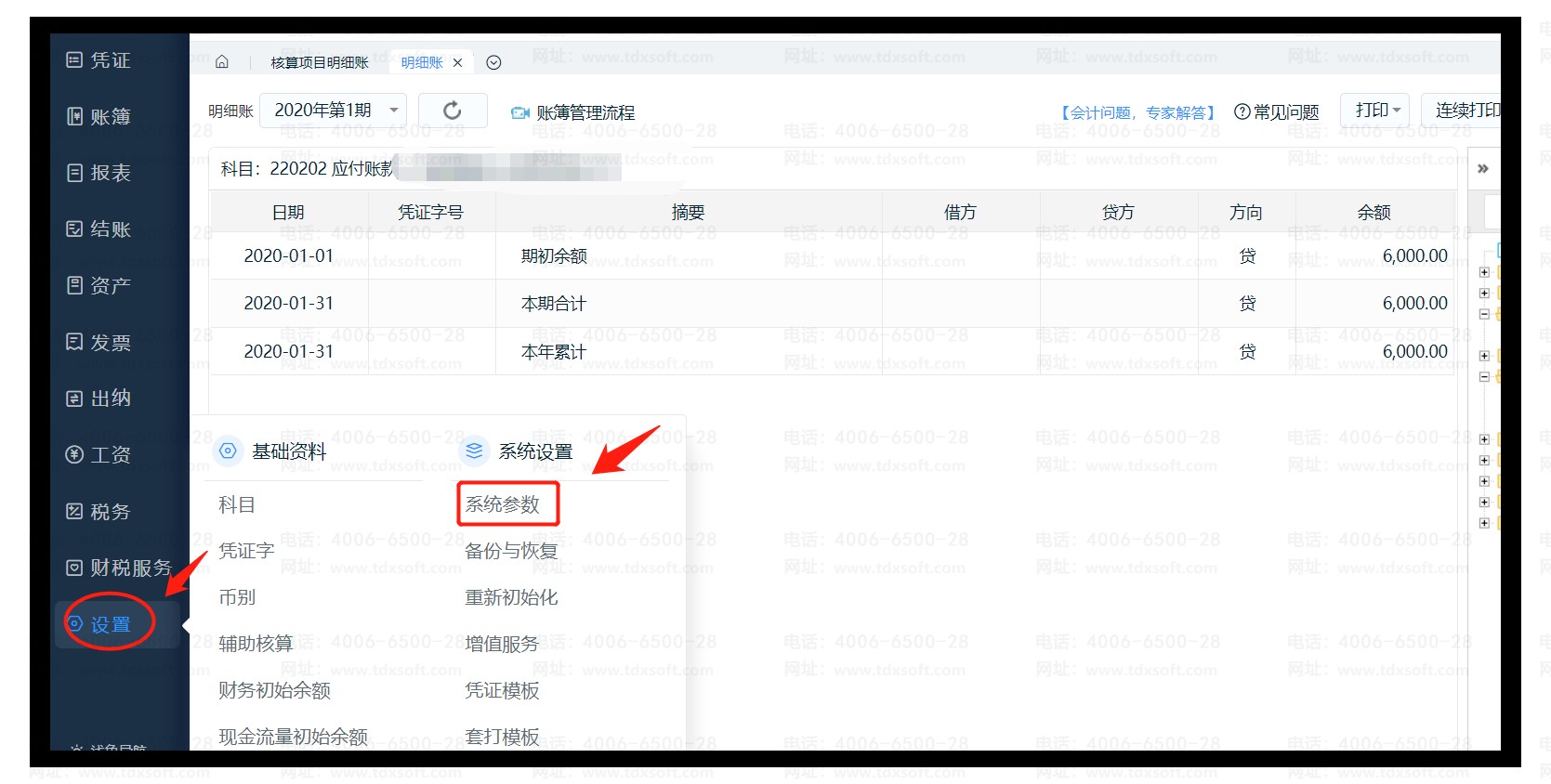Open 账簿管理流程 video guide
This screenshot has height=784, width=1551.
pyautogui.click(x=572, y=112)
